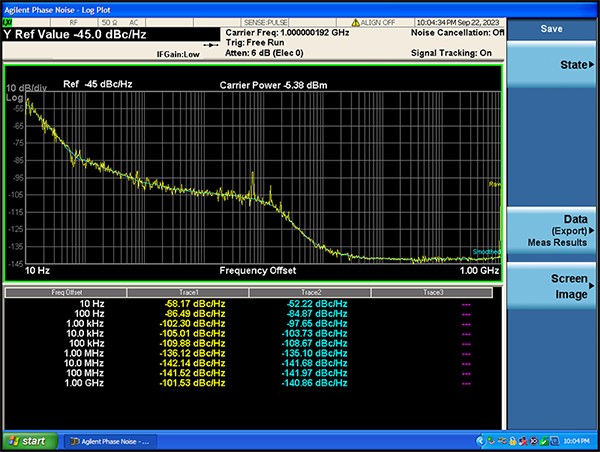Click the ALIGN OFF warning triangle icon
600x452 pixels.
[x=355, y=23]
